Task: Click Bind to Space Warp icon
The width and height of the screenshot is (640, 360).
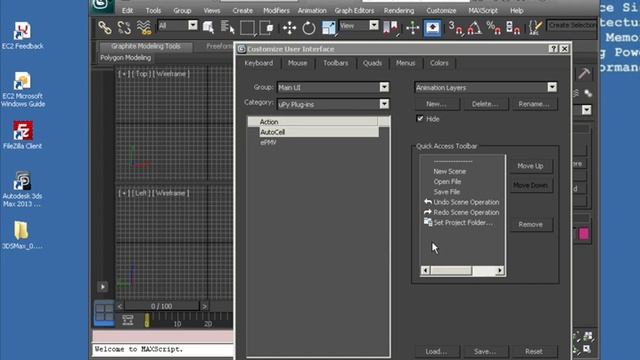Action: tap(144, 28)
